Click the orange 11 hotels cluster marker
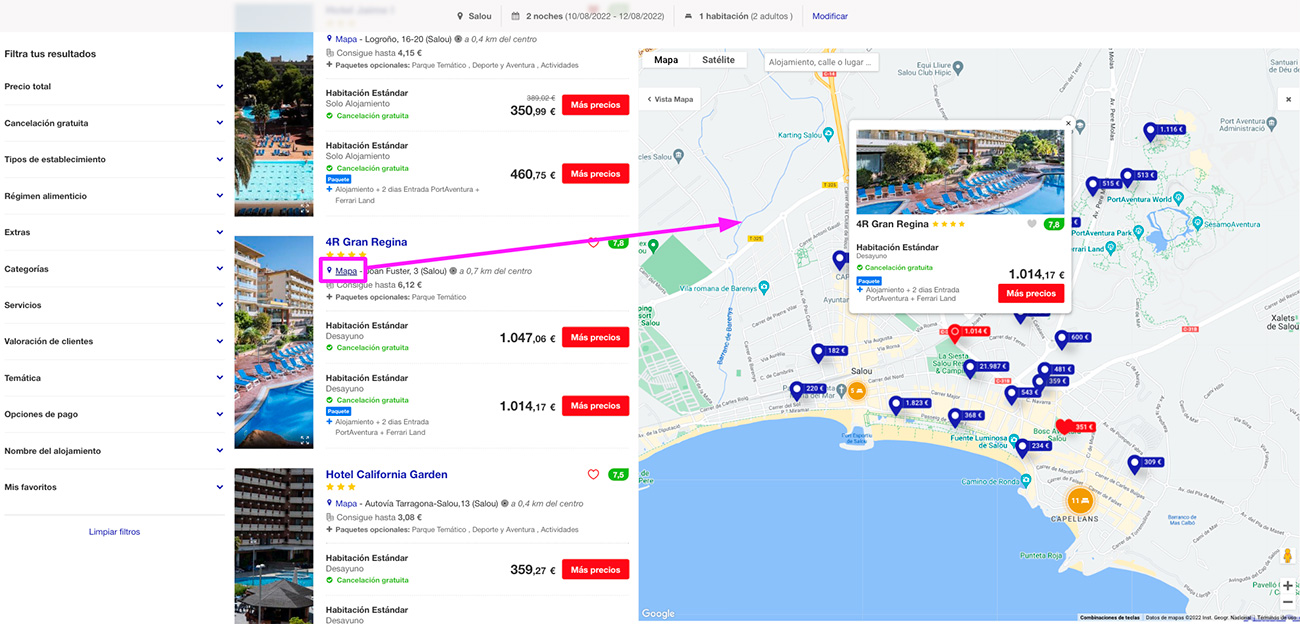The height and width of the screenshot is (624, 1300). tap(1078, 499)
